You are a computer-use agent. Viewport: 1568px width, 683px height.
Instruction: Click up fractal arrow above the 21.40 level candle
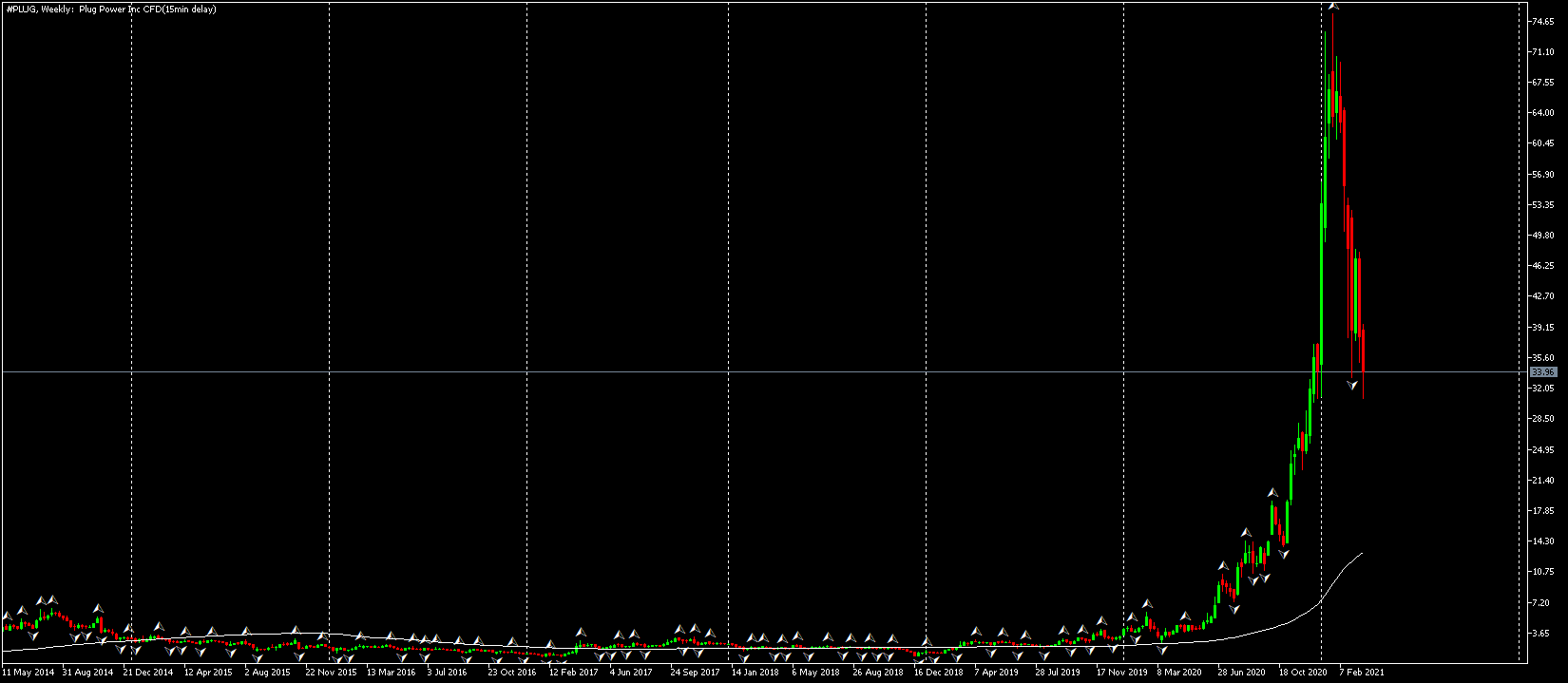click(1273, 492)
